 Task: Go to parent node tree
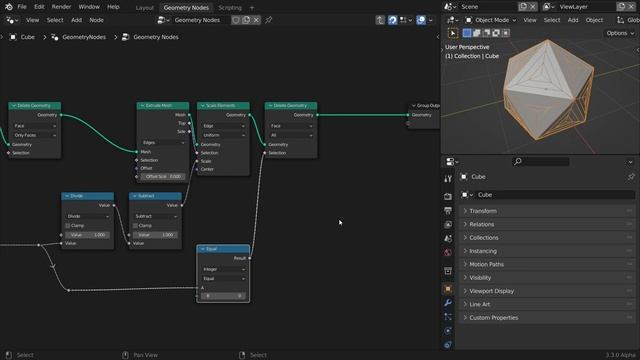380,20
